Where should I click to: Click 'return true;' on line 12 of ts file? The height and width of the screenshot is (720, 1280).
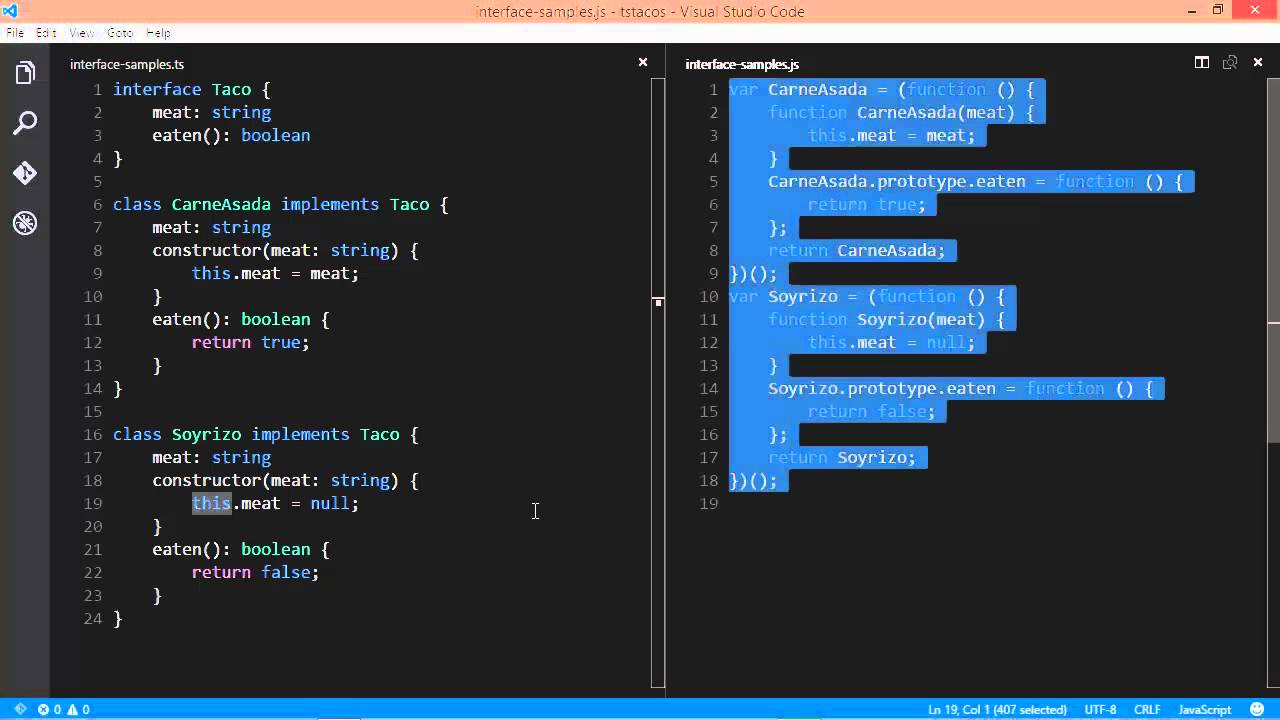tap(250, 342)
